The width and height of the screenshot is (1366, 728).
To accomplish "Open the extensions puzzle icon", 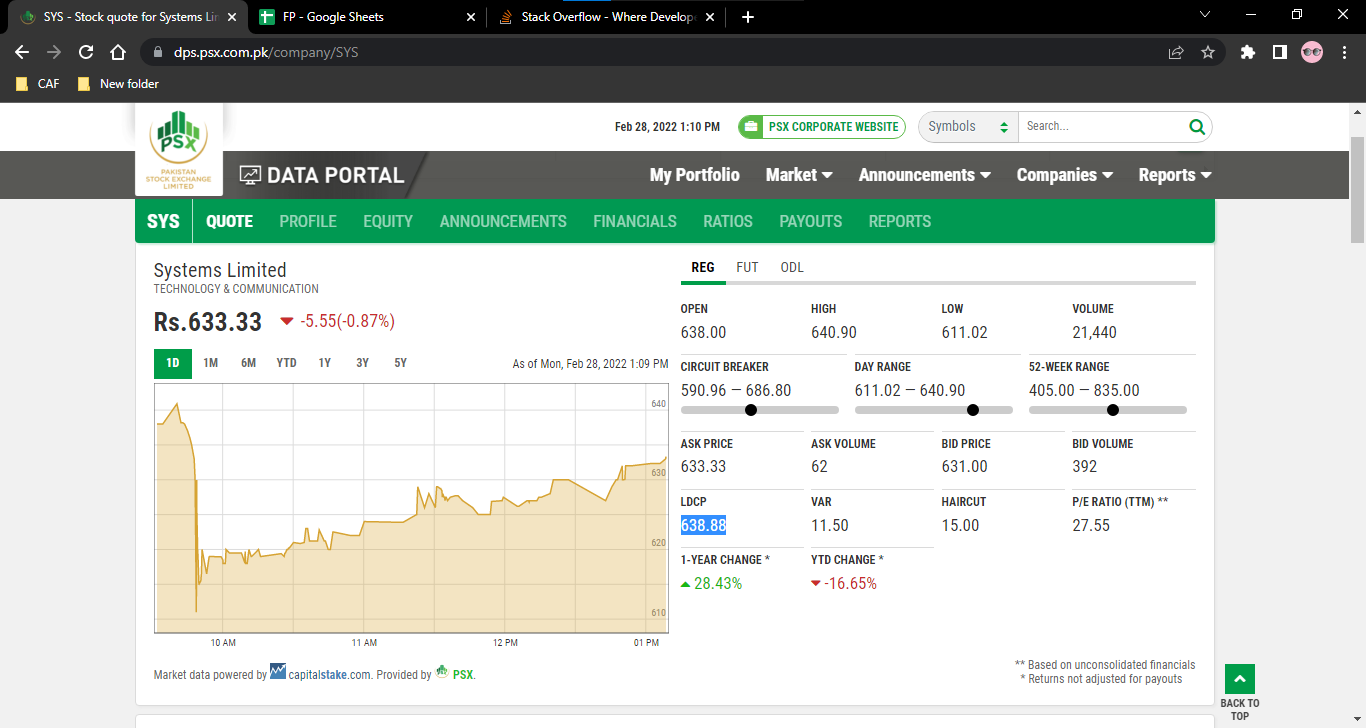I will tap(1247, 52).
